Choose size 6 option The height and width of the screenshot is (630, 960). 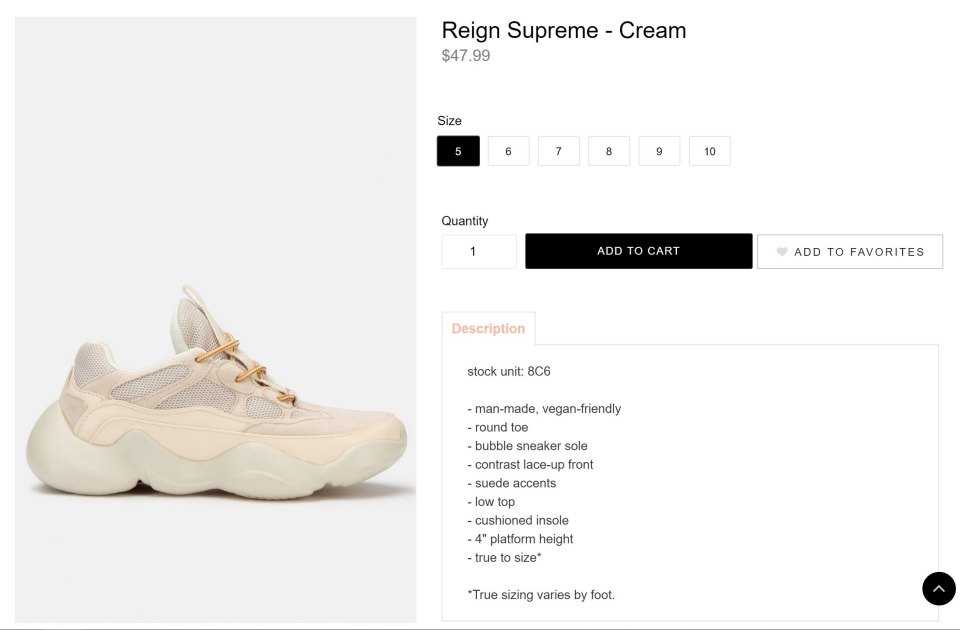click(x=508, y=151)
